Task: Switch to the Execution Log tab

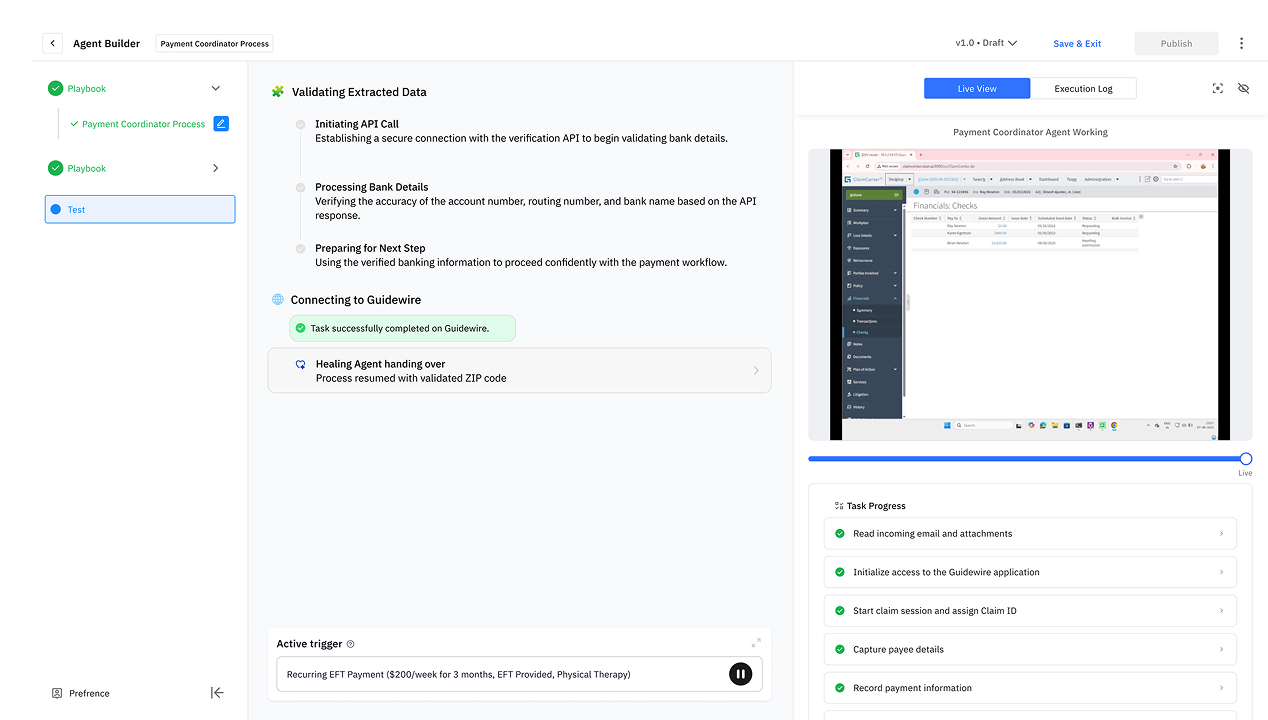Action: (x=1083, y=88)
